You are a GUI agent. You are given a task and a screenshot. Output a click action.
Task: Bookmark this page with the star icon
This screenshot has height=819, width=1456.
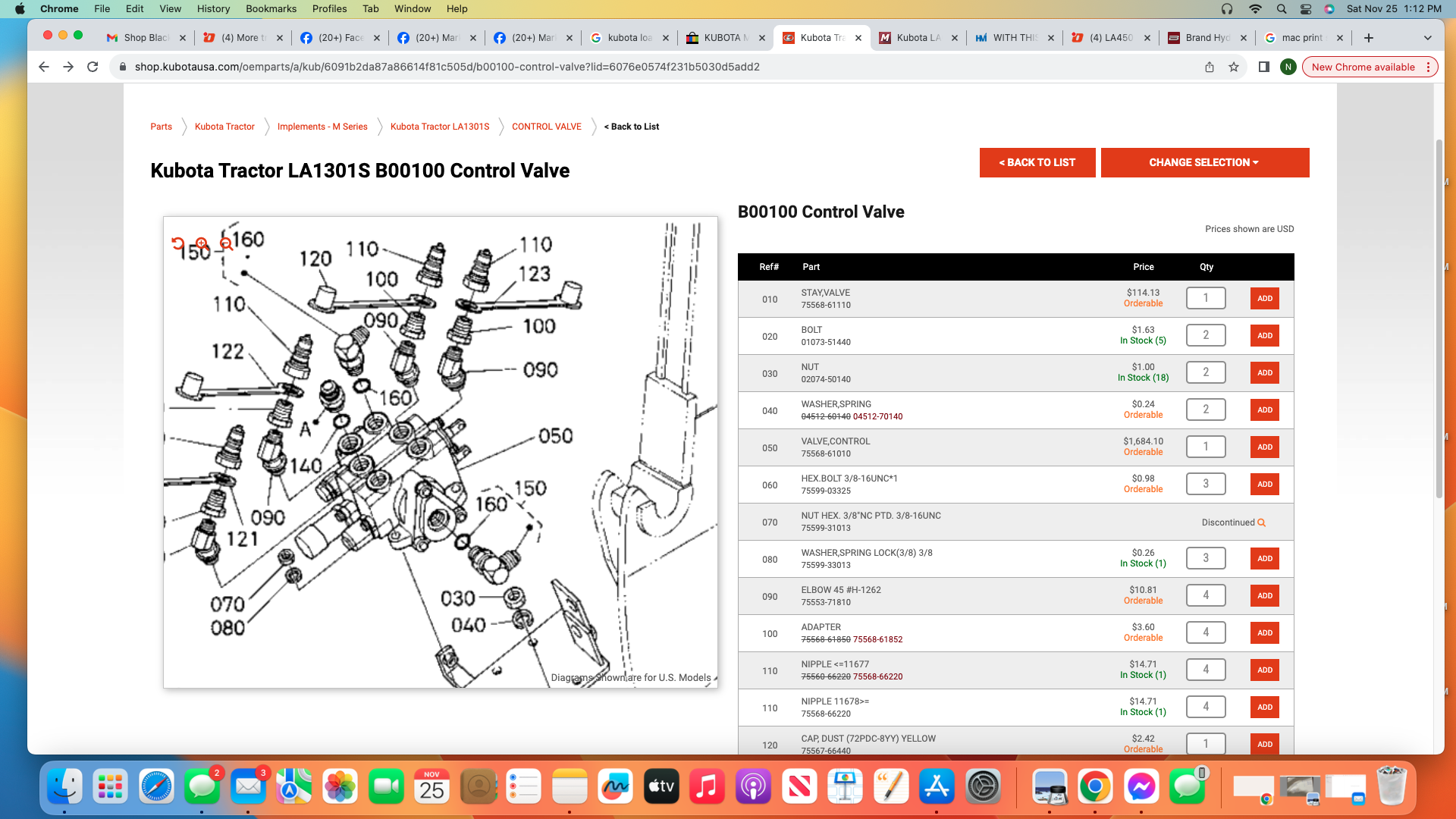pos(1234,67)
